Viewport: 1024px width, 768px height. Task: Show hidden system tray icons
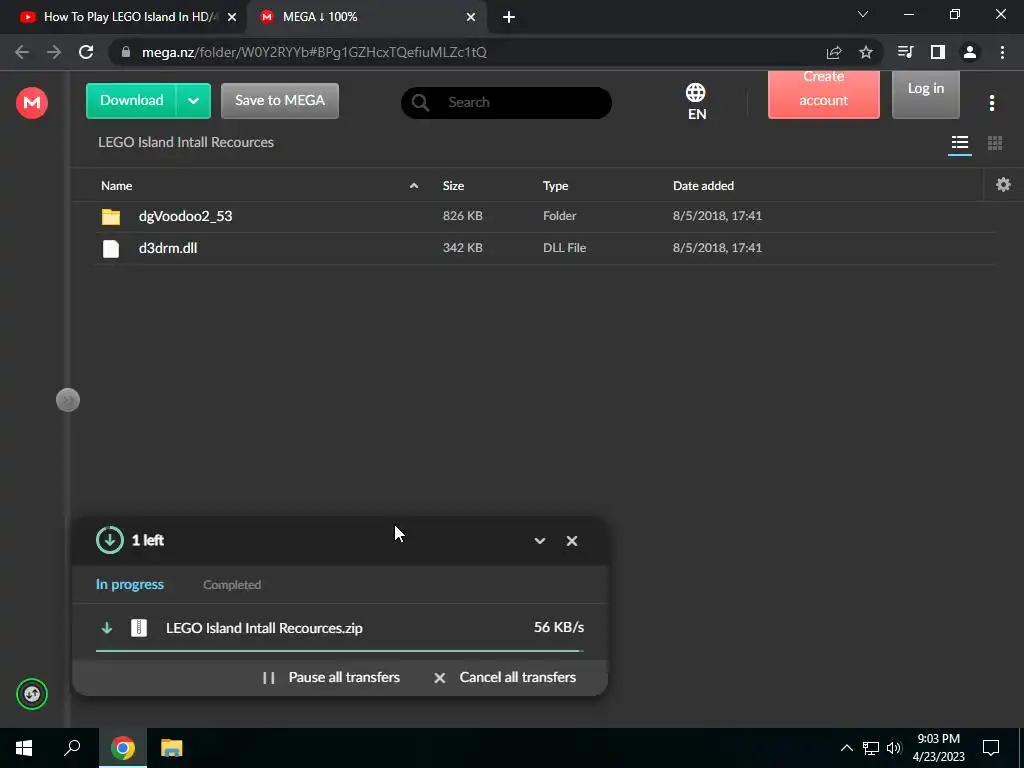(x=846, y=748)
